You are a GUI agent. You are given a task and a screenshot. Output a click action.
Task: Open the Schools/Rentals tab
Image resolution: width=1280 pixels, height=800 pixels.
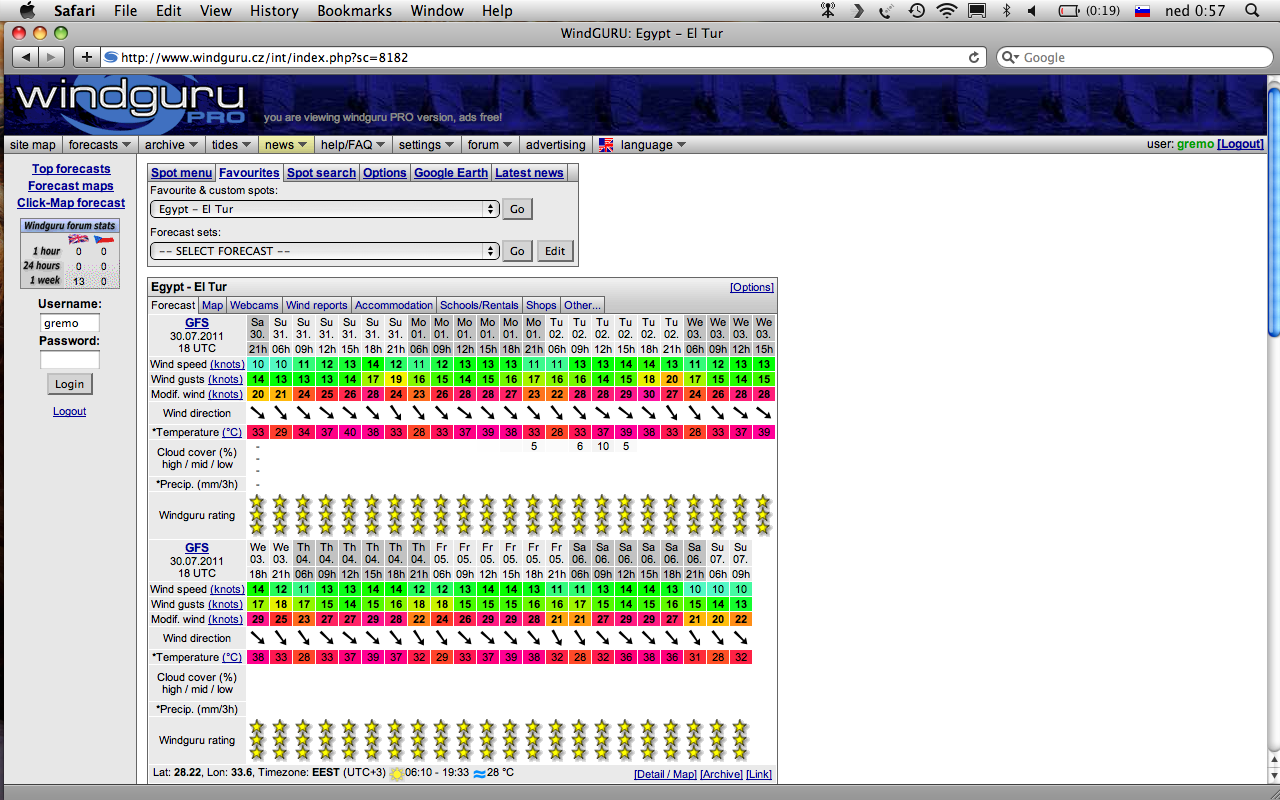point(480,305)
